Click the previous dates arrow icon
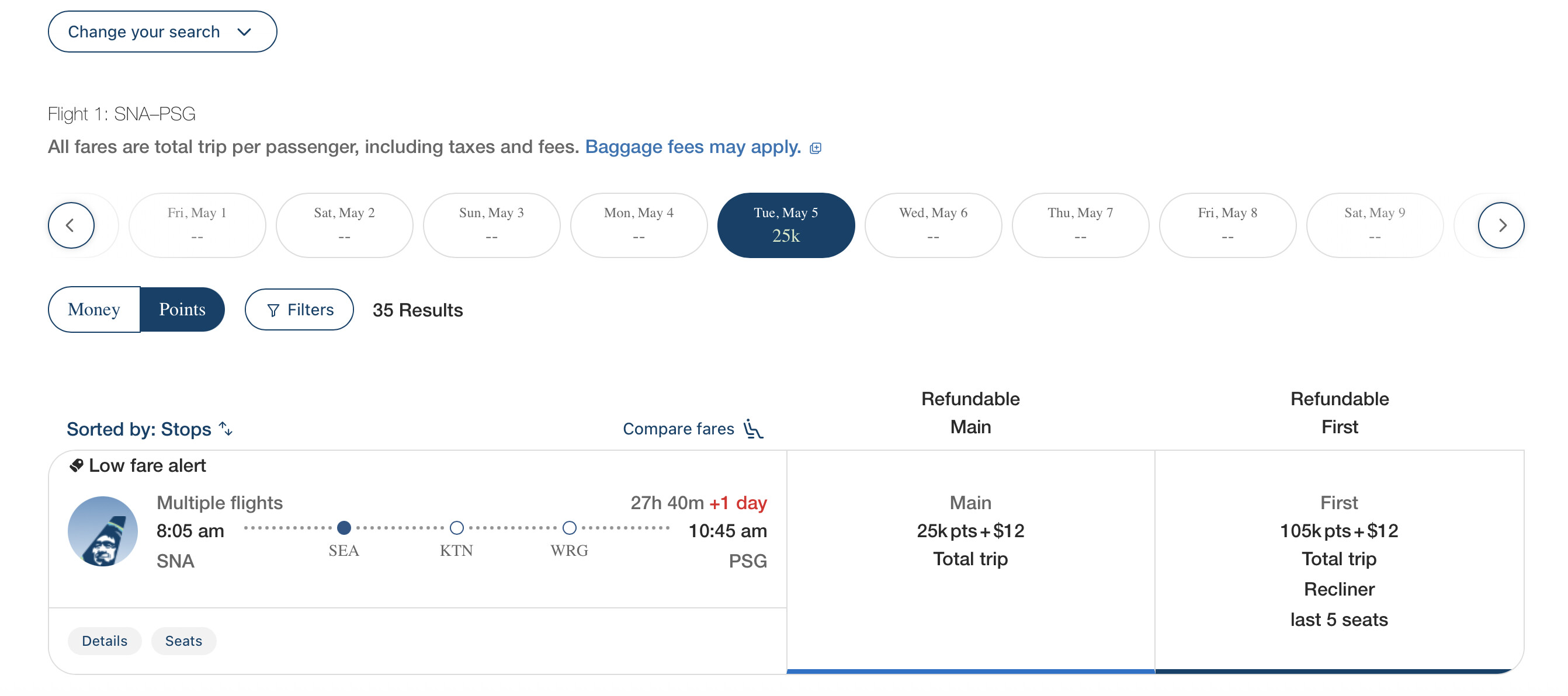This screenshot has width=1568, height=696. click(71, 225)
